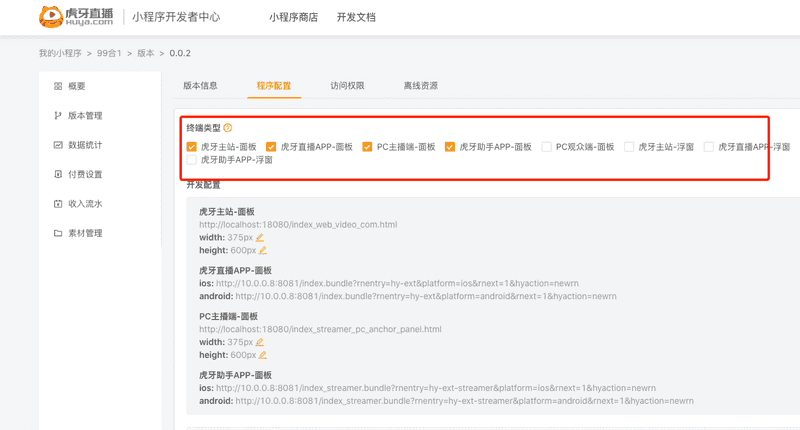
Task: Open the 概要 overview icon in sidebar
Action: [58, 86]
